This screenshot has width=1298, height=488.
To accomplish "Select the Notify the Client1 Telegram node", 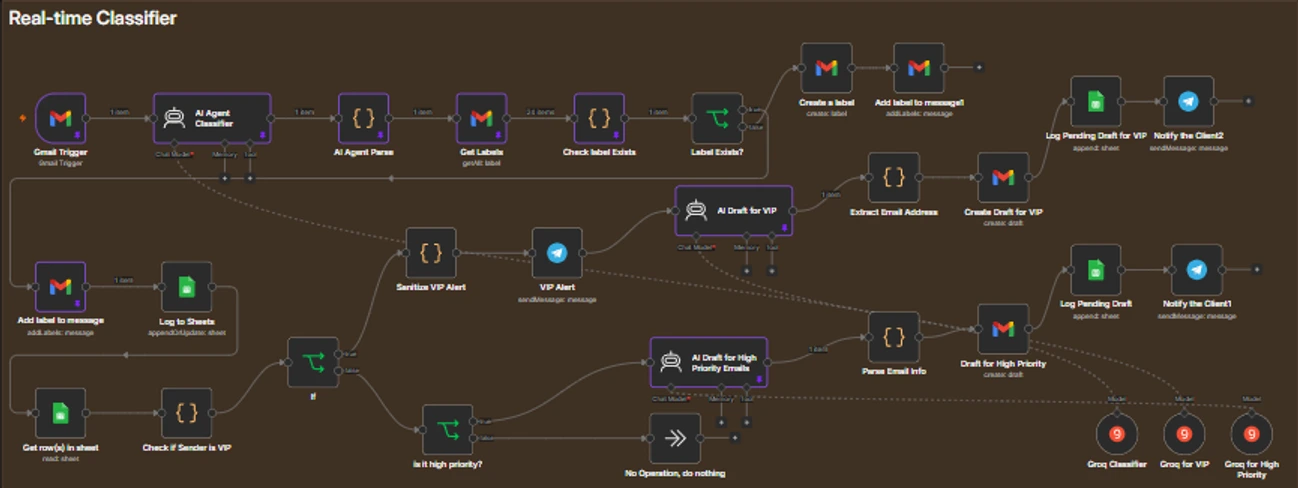I will coord(1196,270).
